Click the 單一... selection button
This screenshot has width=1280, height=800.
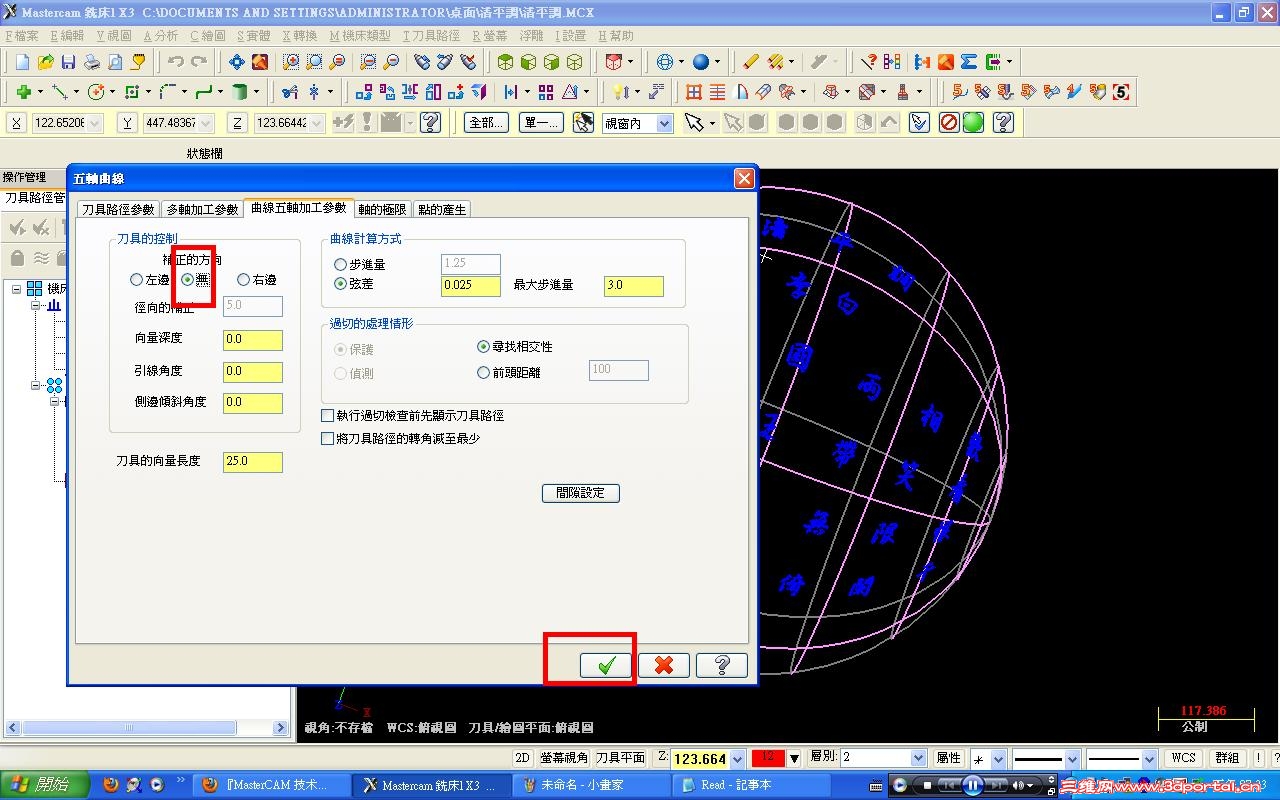[x=541, y=123]
